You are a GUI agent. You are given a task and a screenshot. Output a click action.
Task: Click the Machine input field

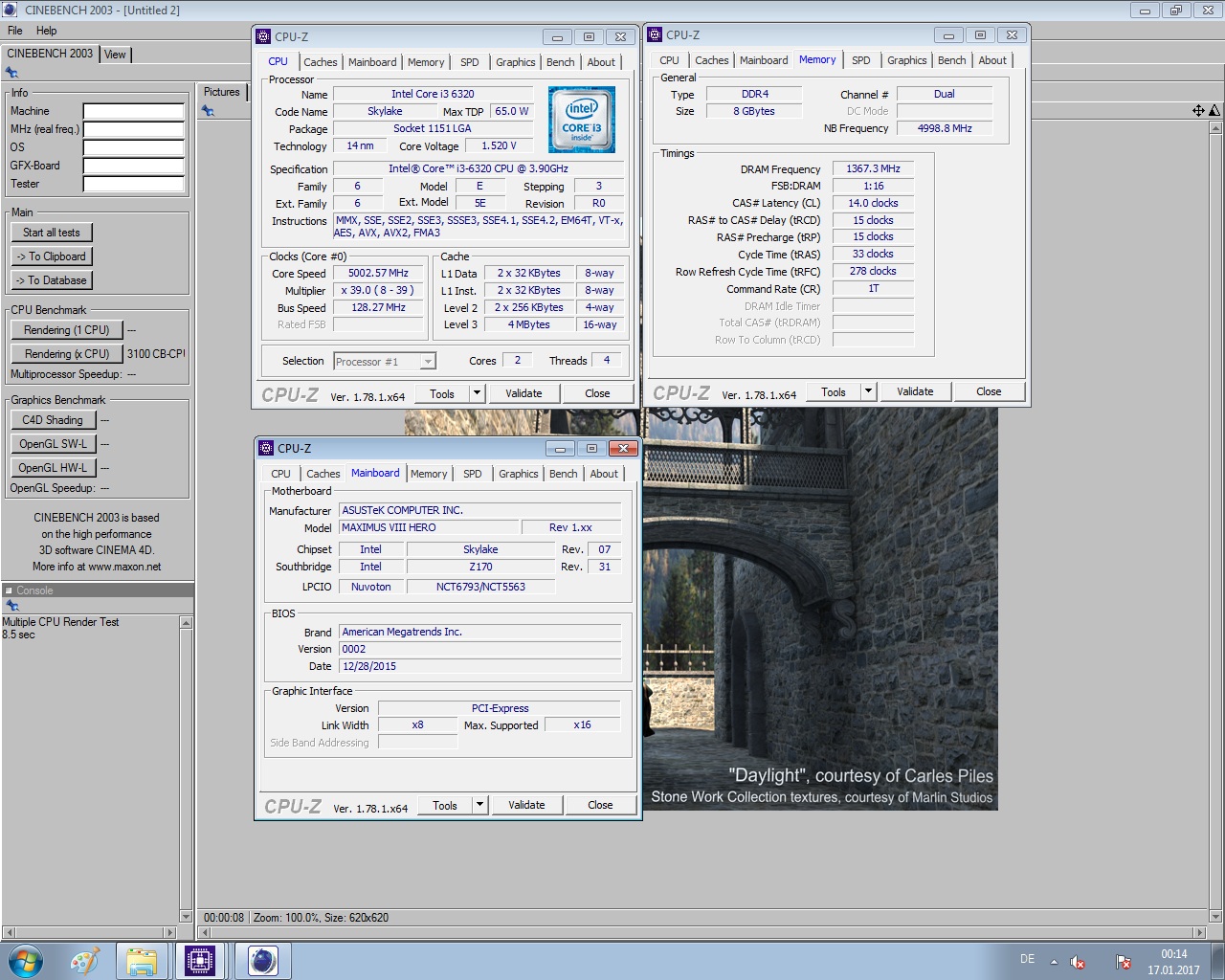[134, 111]
